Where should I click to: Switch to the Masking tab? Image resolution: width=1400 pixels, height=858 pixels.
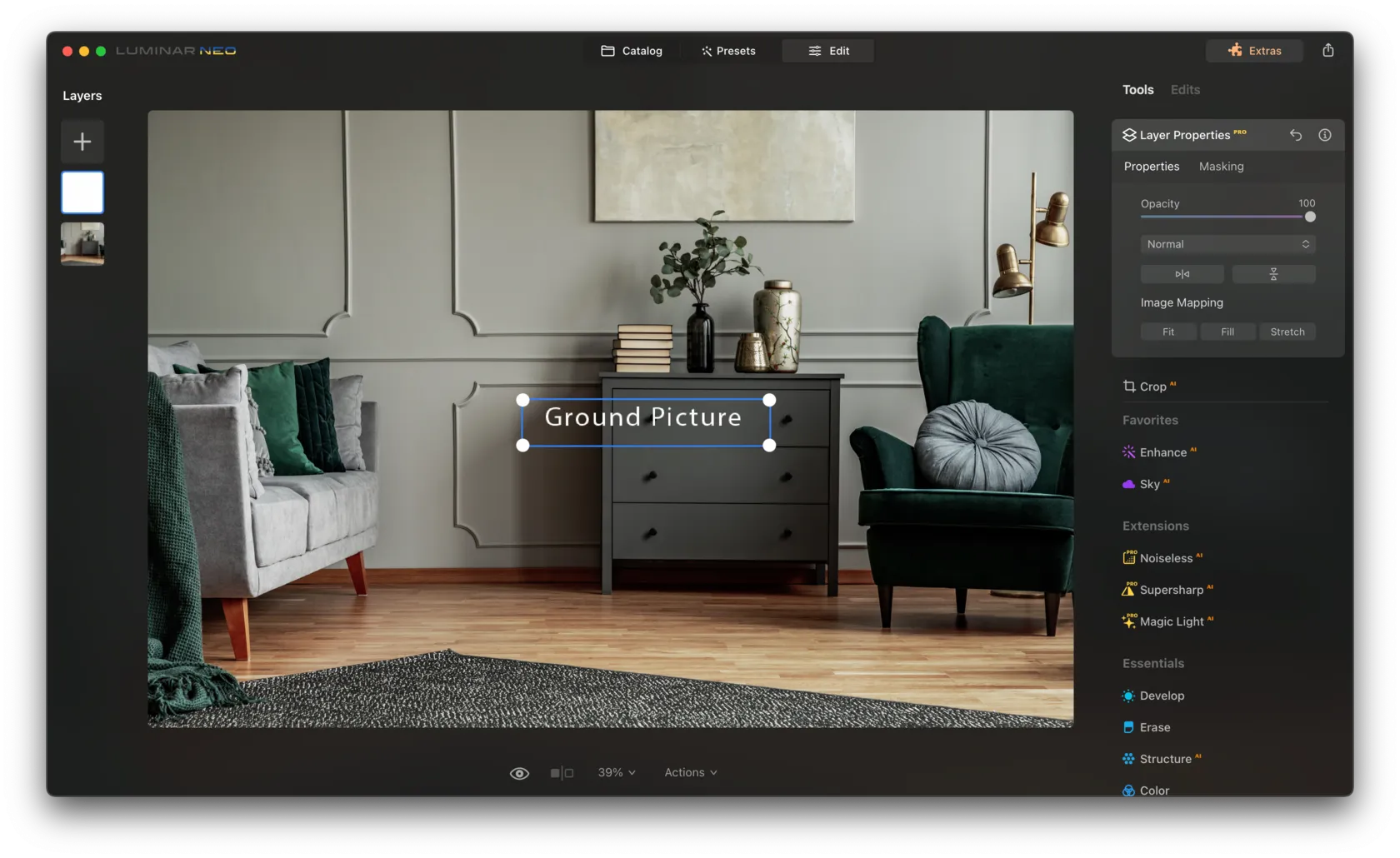1221,167
